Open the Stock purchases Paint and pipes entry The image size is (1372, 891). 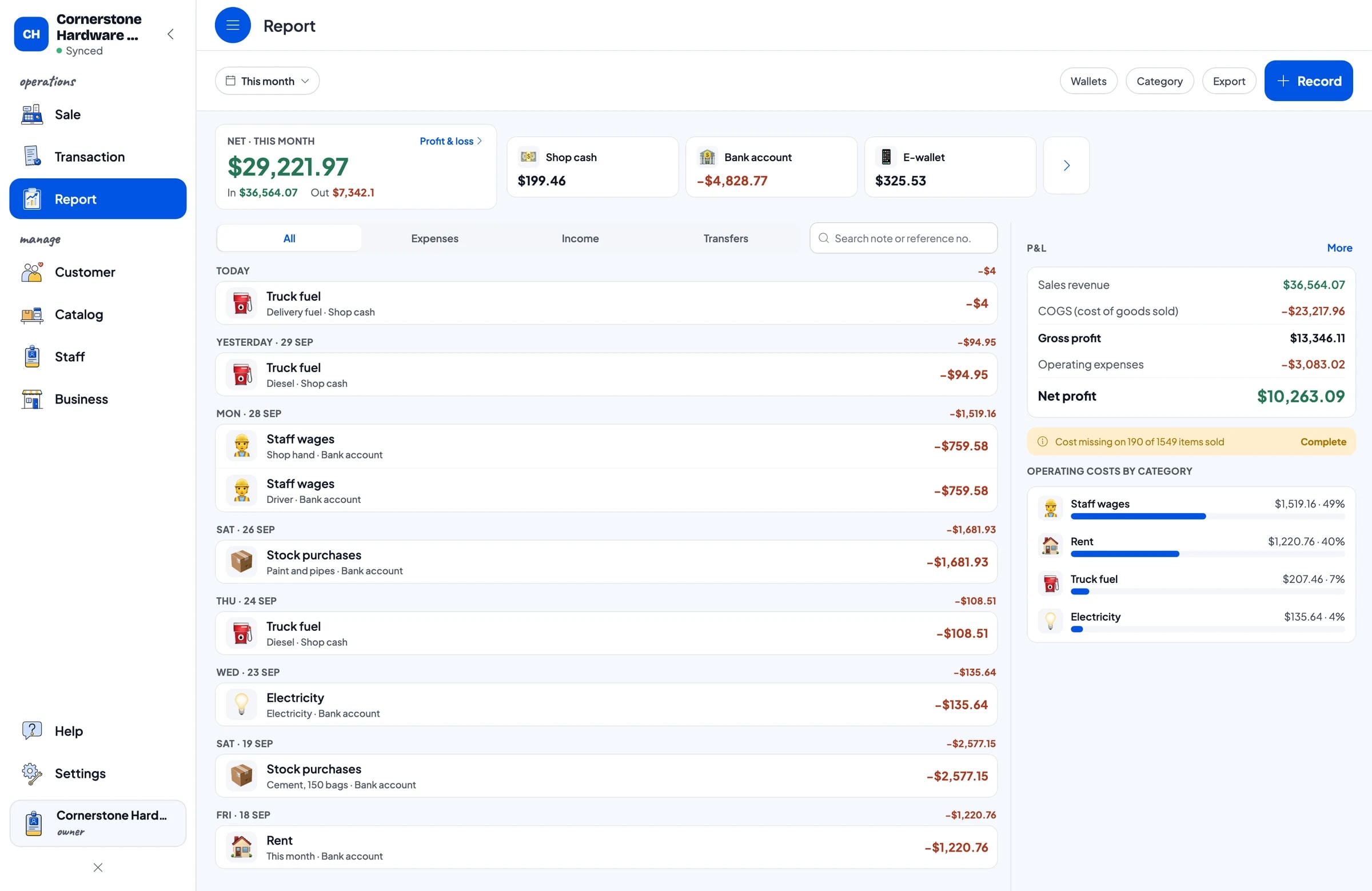(607, 562)
